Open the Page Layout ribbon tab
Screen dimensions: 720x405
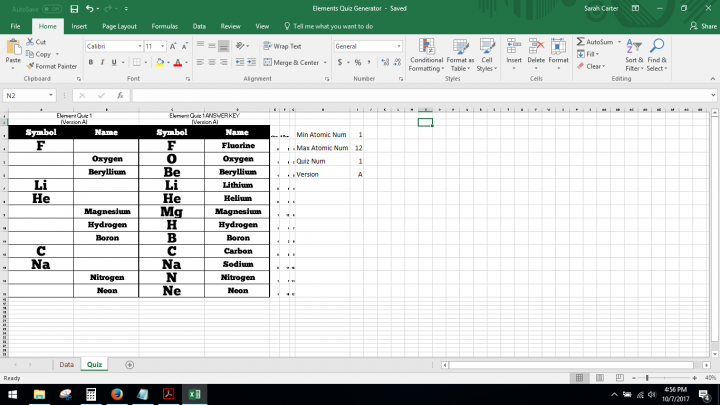coord(119,26)
